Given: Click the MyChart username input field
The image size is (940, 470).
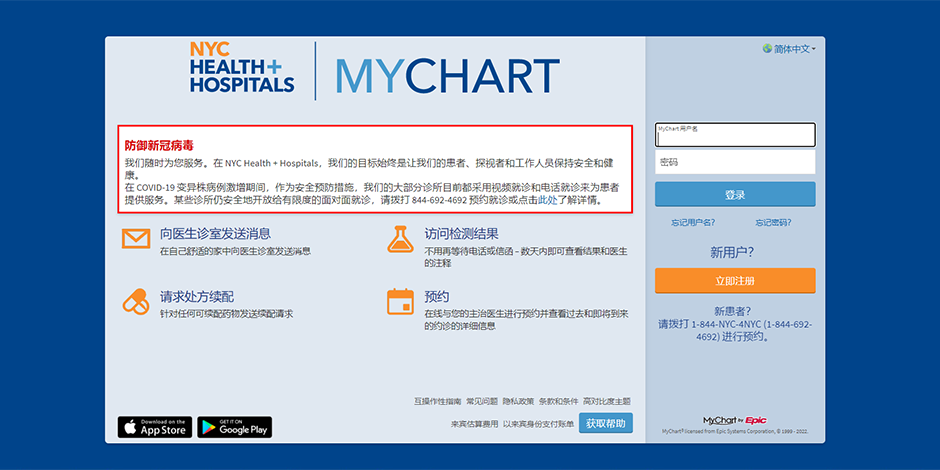Looking at the screenshot, I should coord(735,135).
